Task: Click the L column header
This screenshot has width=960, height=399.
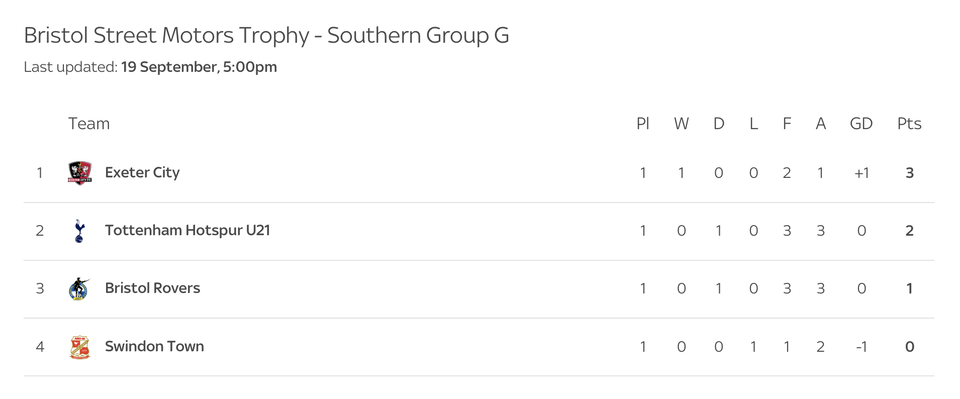Action: click(x=754, y=124)
